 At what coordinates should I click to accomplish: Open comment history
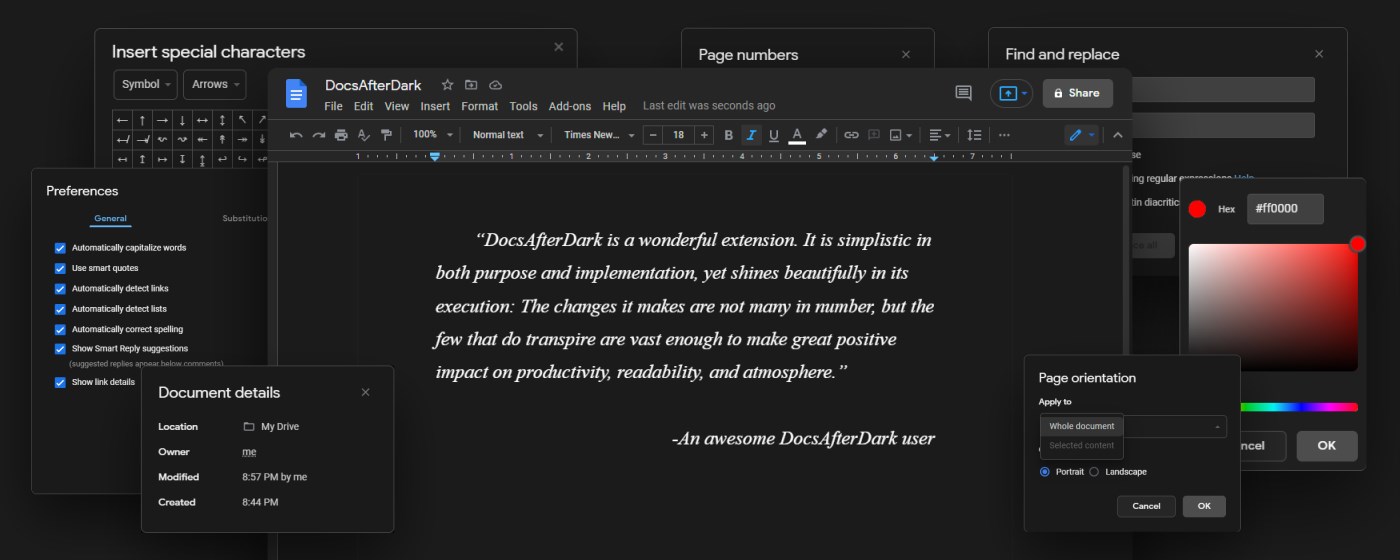coord(964,93)
